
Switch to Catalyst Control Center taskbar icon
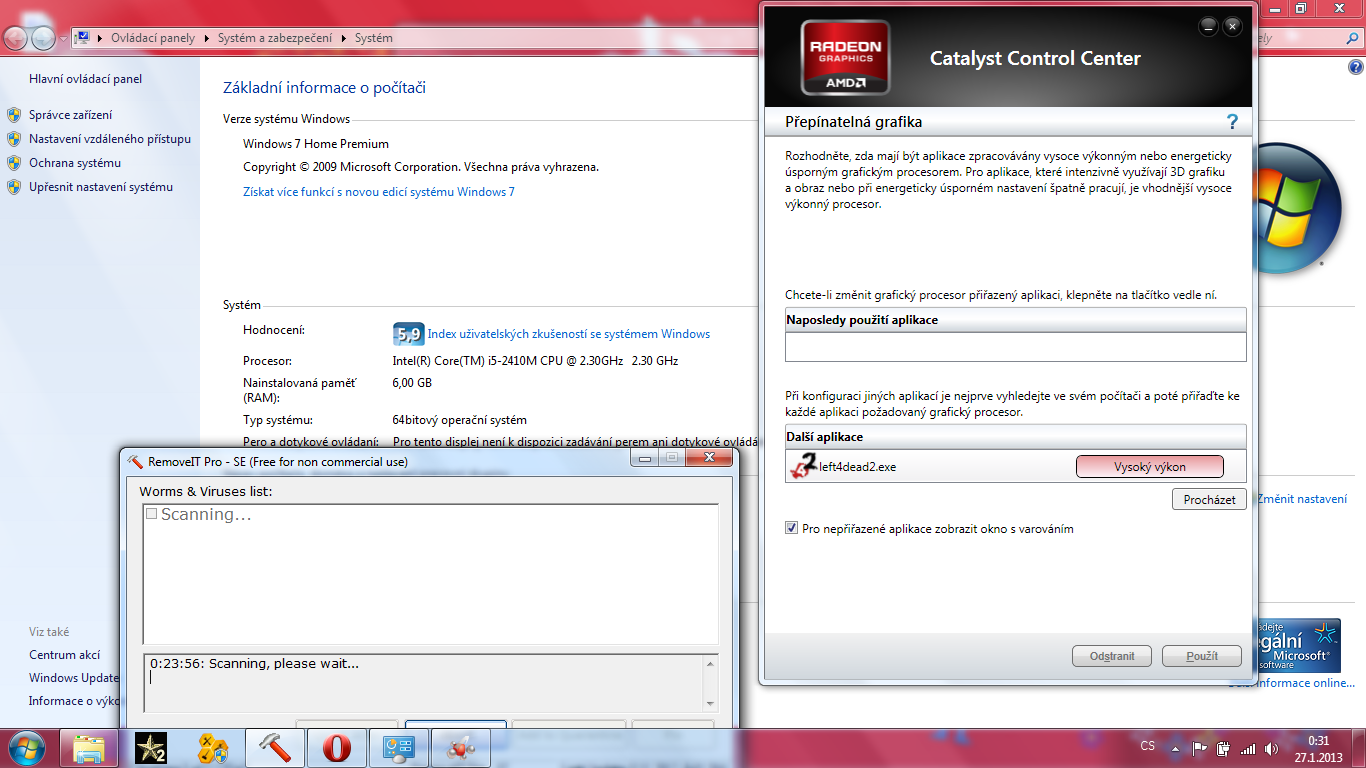(x=461, y=748)
